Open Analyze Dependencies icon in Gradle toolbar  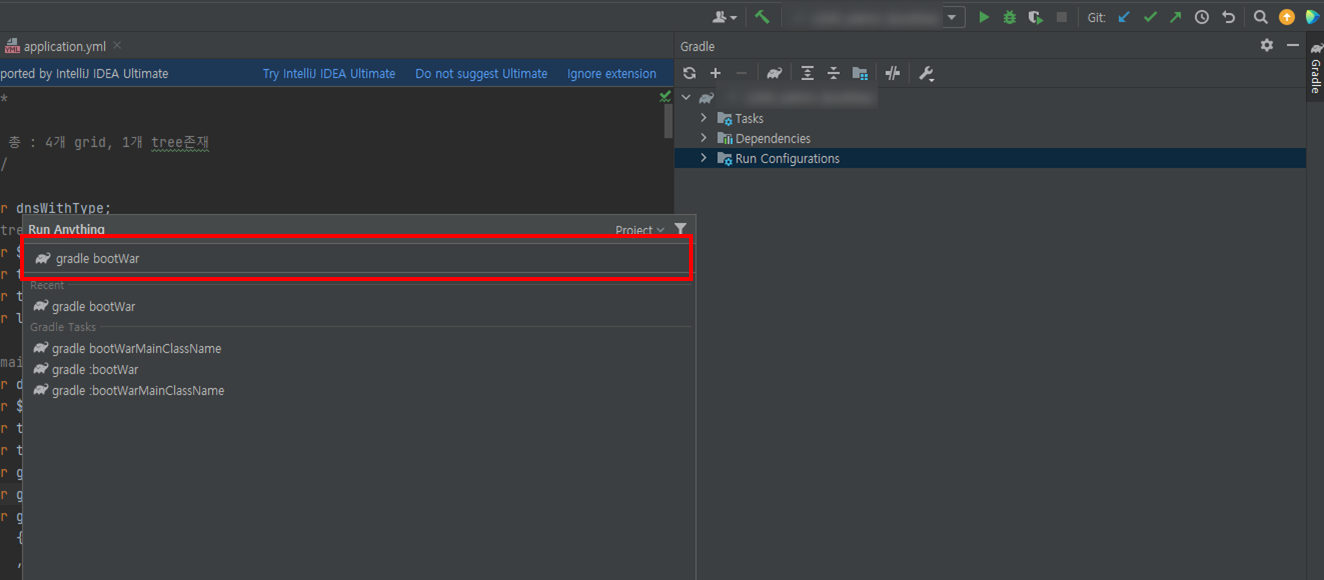[860, 73]
